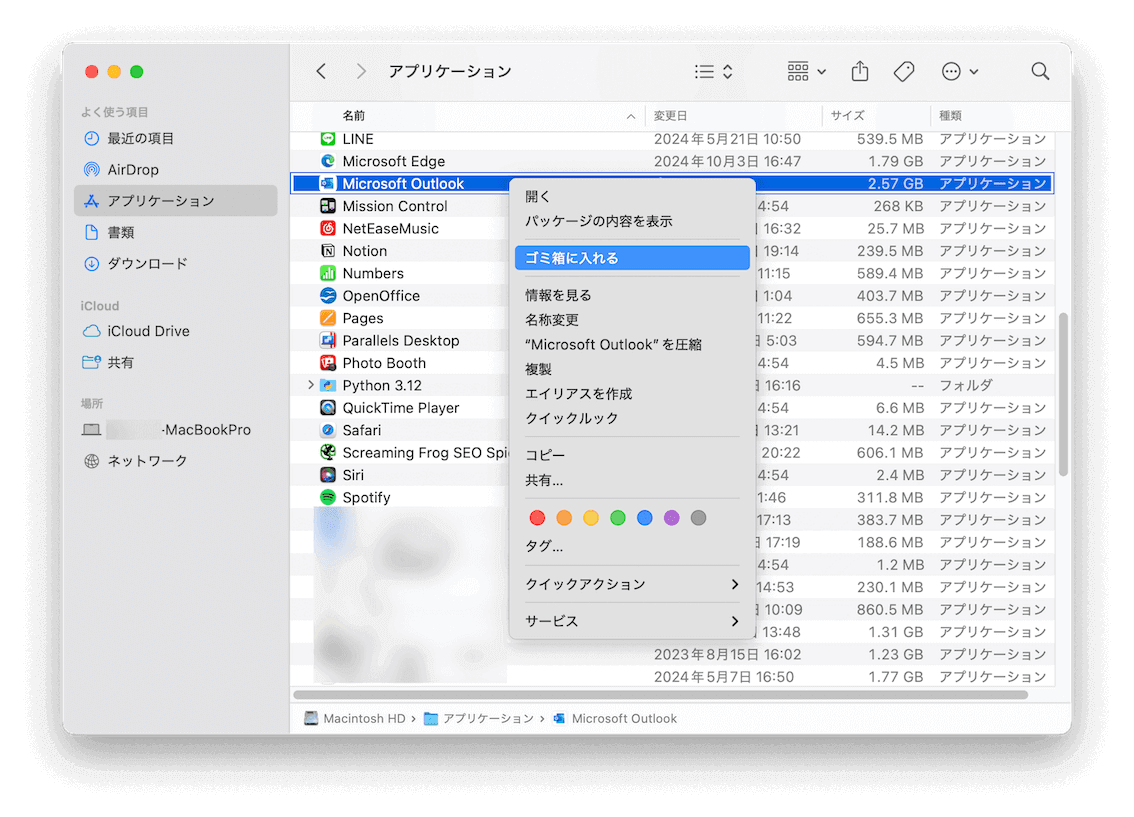
Task: Click the Notion app icon
Action: pos(328,250)
